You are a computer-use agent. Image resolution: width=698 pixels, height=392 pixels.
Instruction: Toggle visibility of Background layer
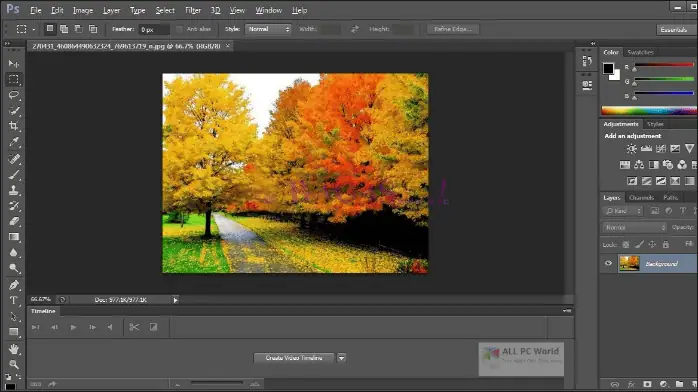click(608, 263)
